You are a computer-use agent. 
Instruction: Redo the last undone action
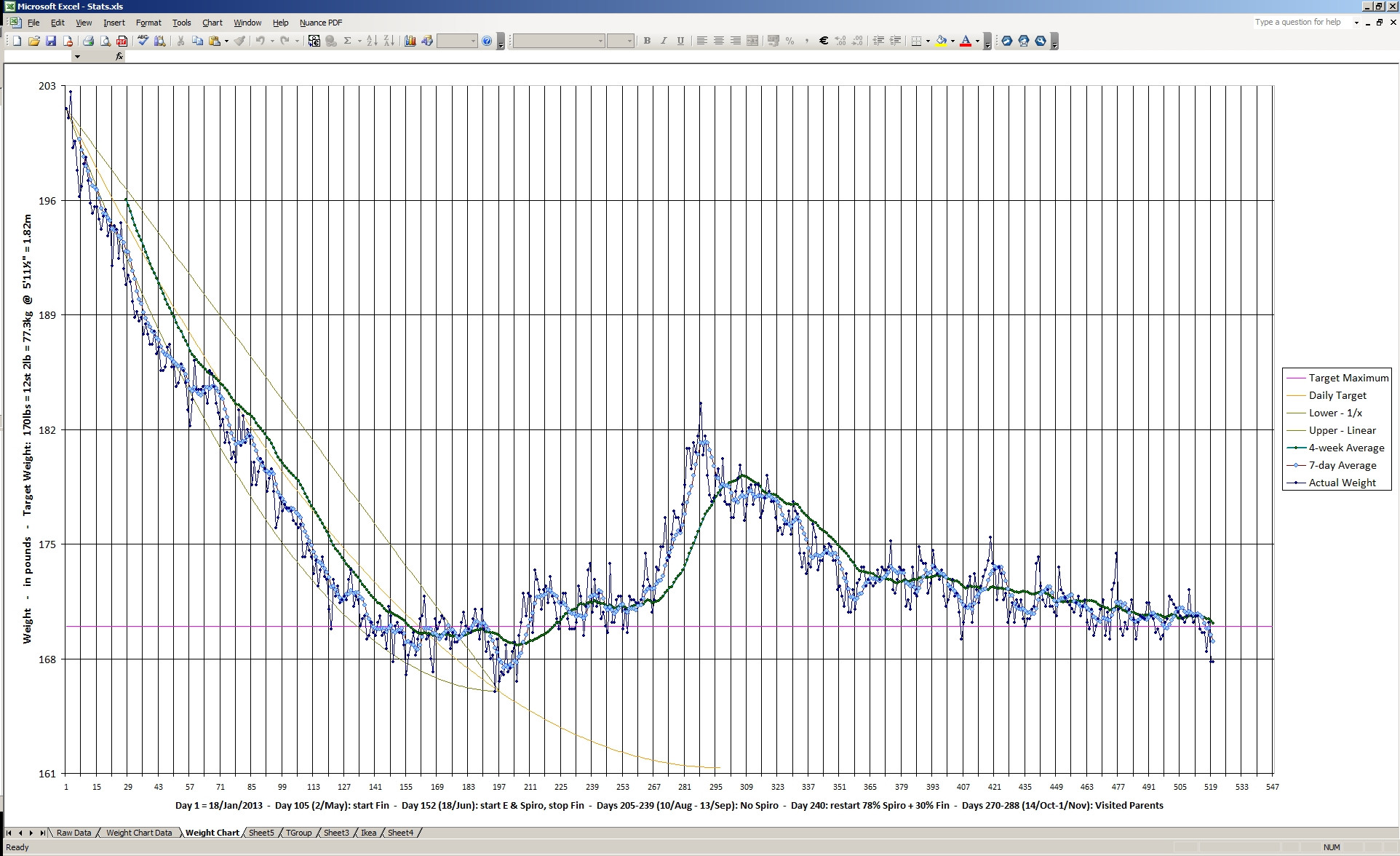coord(285,41)
